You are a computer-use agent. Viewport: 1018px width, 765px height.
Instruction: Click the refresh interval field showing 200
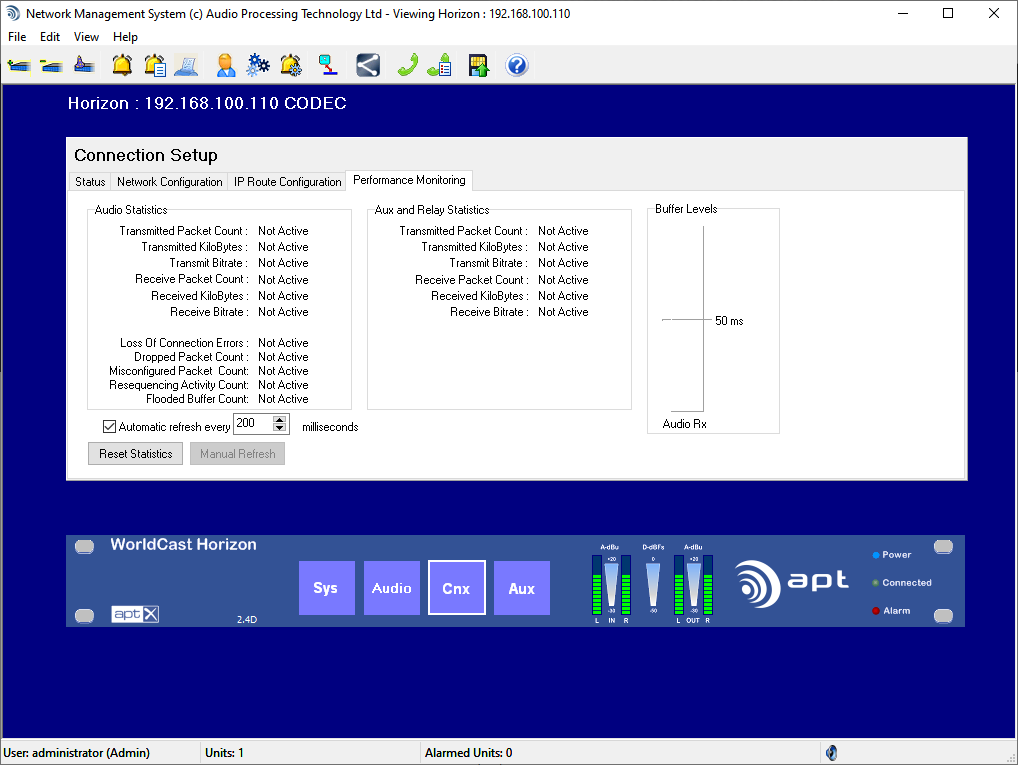tap(253, 423)
